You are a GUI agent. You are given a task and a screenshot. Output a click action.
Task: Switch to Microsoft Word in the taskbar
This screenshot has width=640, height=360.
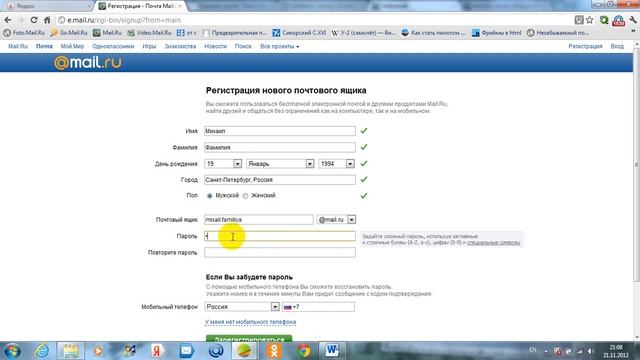click(332, 351)
